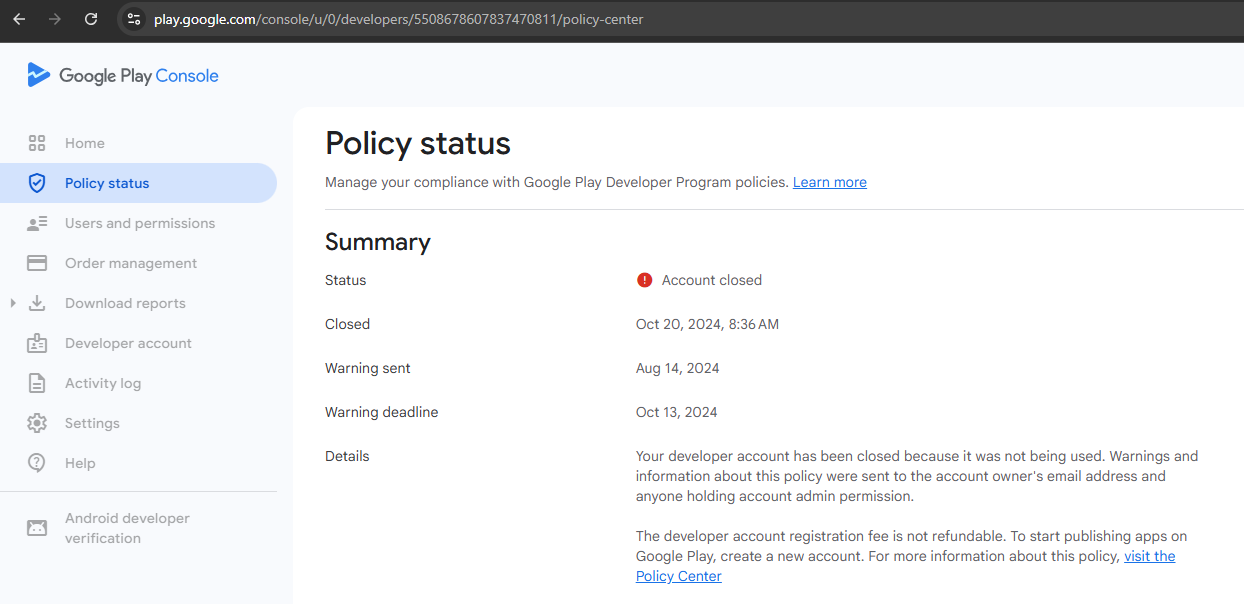Open the Activity log section
The image size is (1244, 604).
point(103,383)
